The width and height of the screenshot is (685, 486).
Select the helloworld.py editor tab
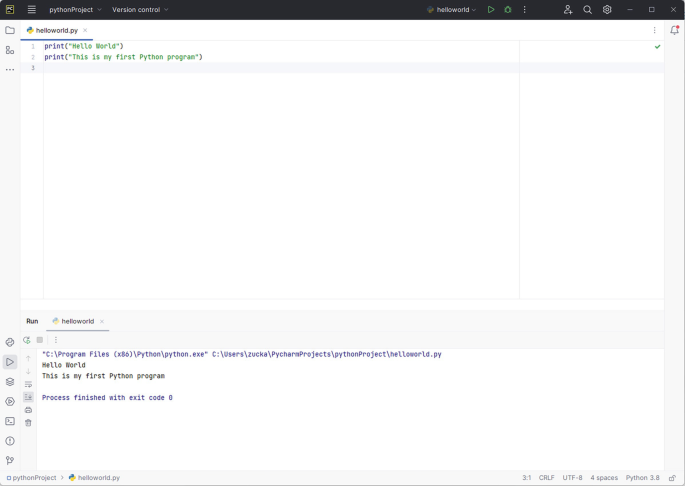tap(56, 31)
